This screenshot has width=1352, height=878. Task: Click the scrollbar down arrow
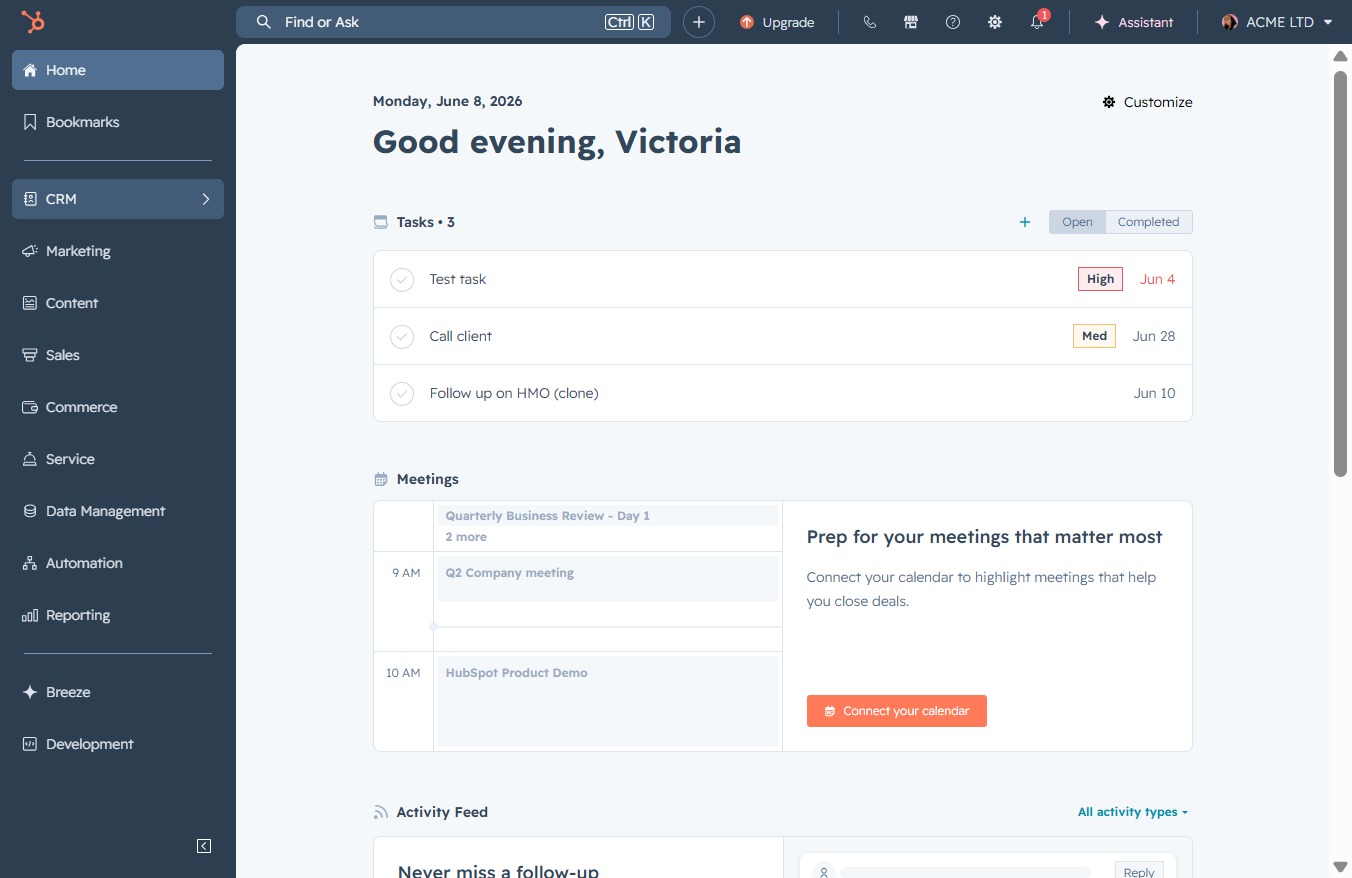coord(1340,866)
